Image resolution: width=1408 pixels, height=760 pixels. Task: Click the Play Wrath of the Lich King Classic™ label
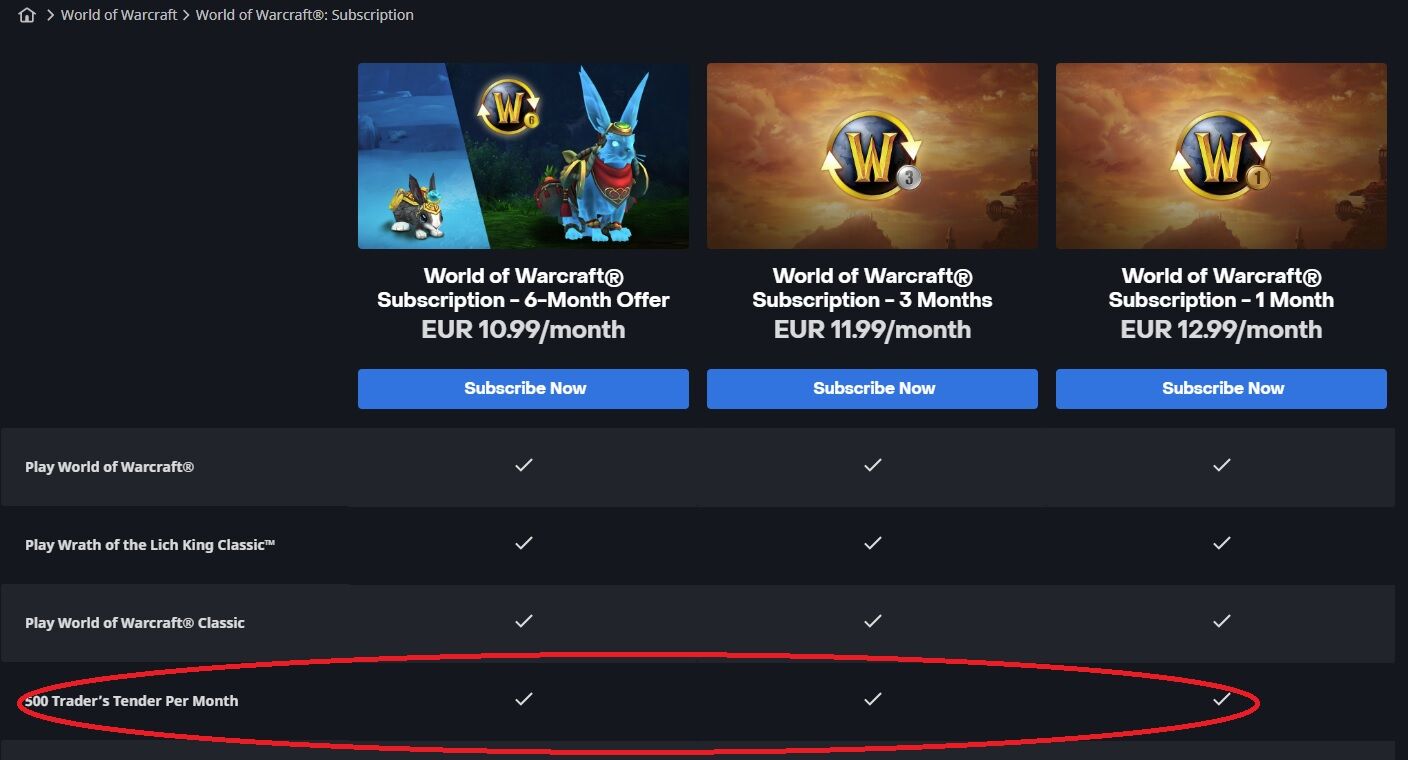click(150, 545)
